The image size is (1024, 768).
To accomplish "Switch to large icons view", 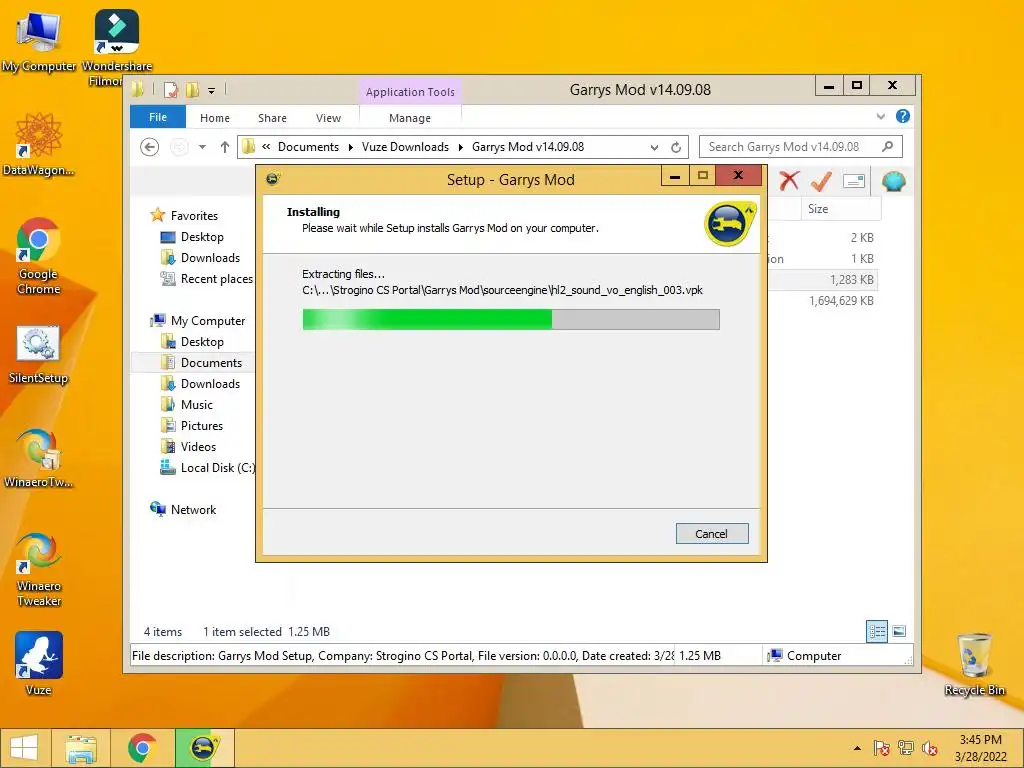I will click(x=899, y=632).
